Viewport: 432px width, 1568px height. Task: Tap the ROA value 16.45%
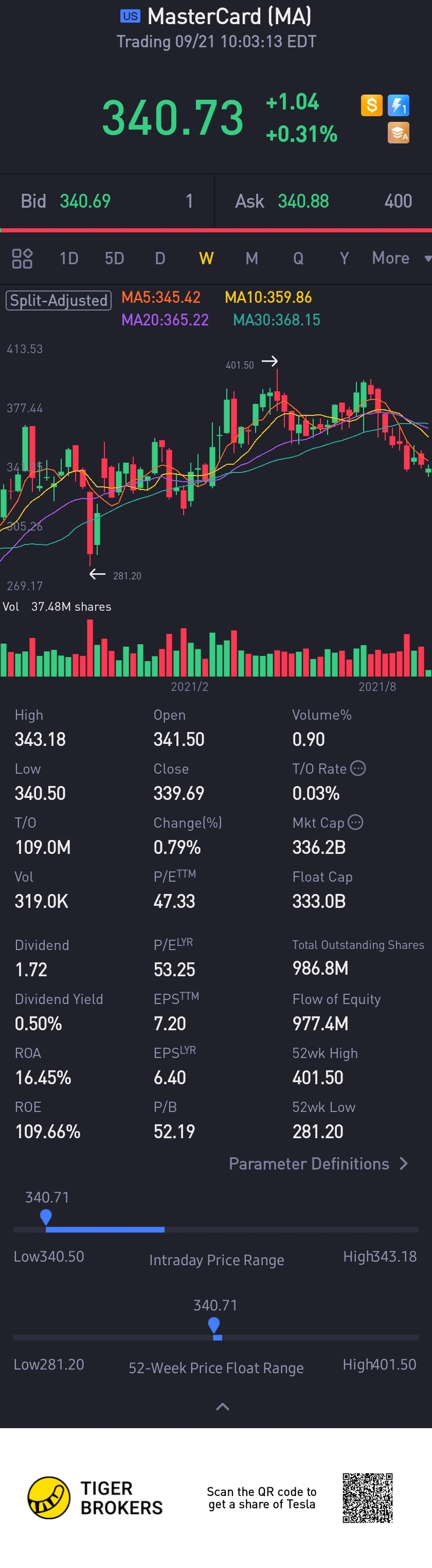tap(43, 1078)
